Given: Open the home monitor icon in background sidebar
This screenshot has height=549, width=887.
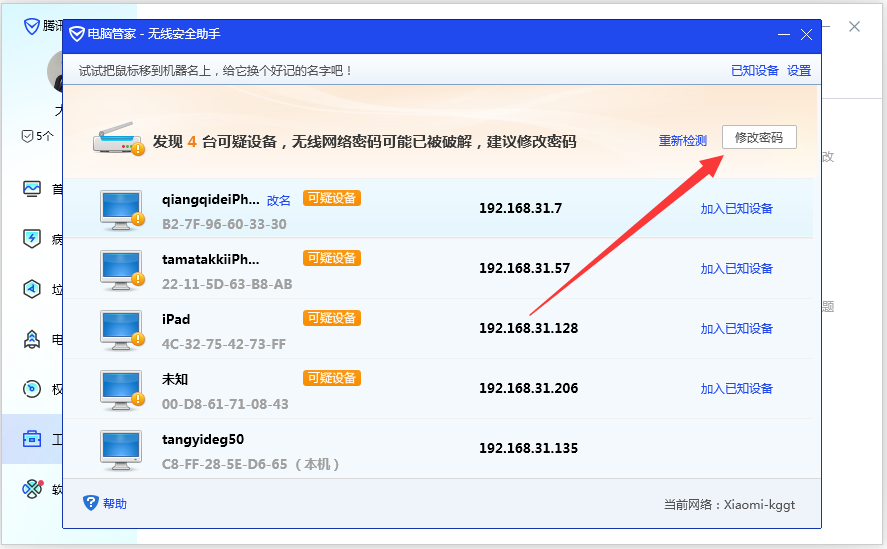Looking at the screenshot, I should (32, 188).
